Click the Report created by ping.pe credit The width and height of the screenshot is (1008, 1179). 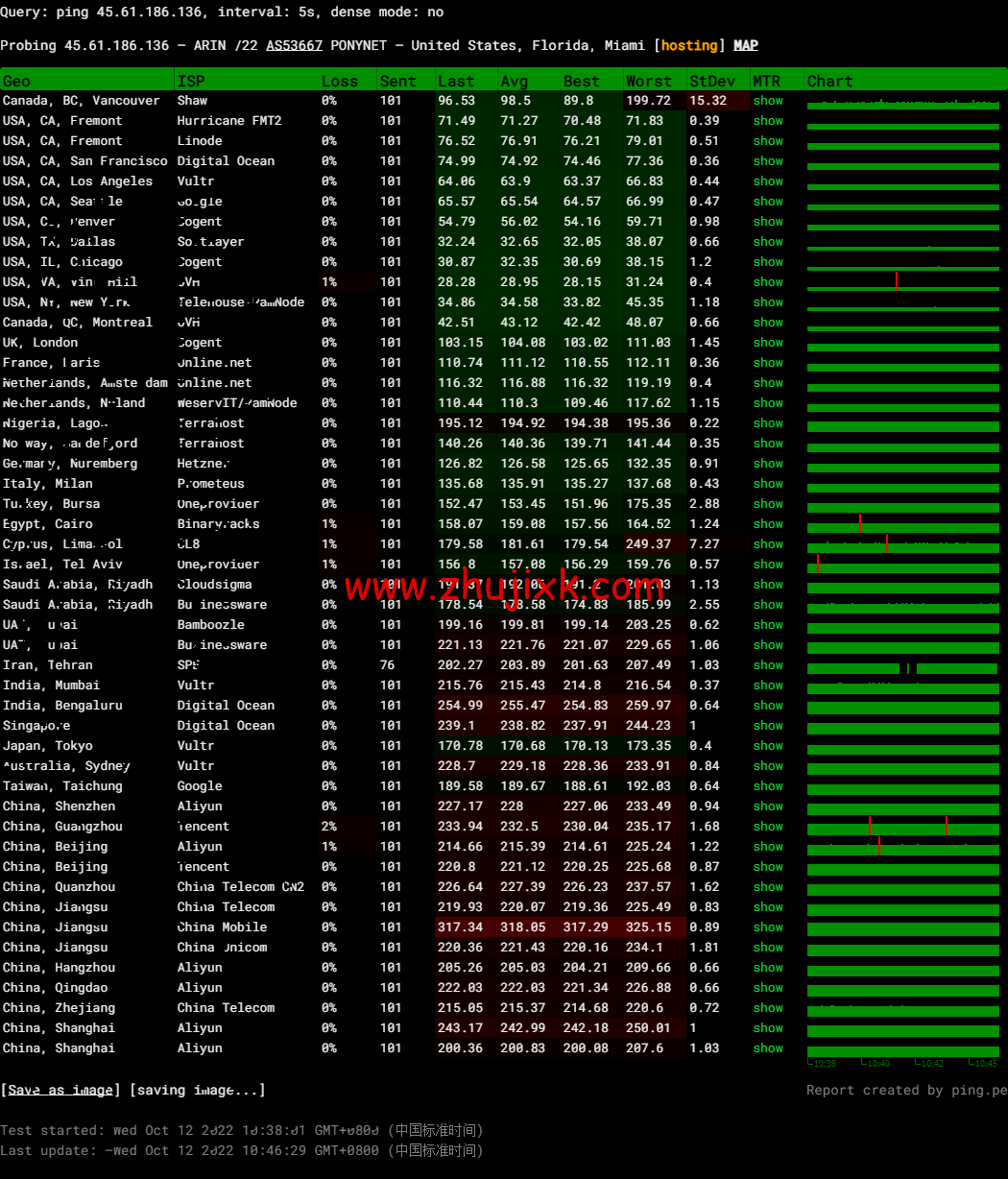point(904,1090)
